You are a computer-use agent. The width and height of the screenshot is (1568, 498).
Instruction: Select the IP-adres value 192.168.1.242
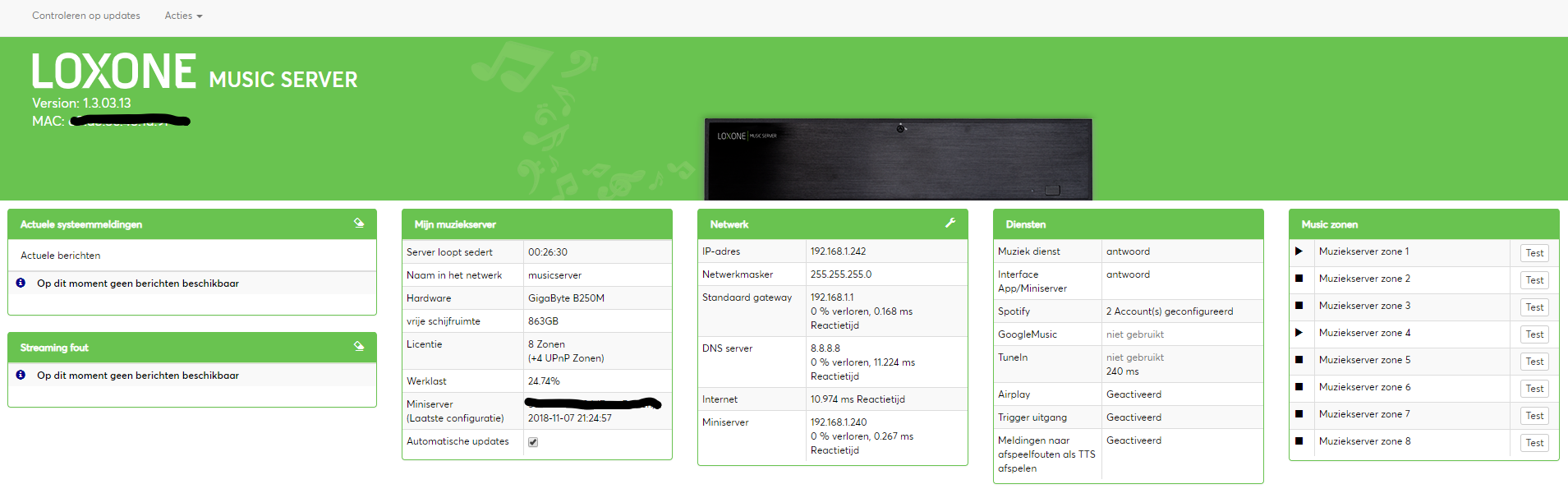[x=838, y=251]
